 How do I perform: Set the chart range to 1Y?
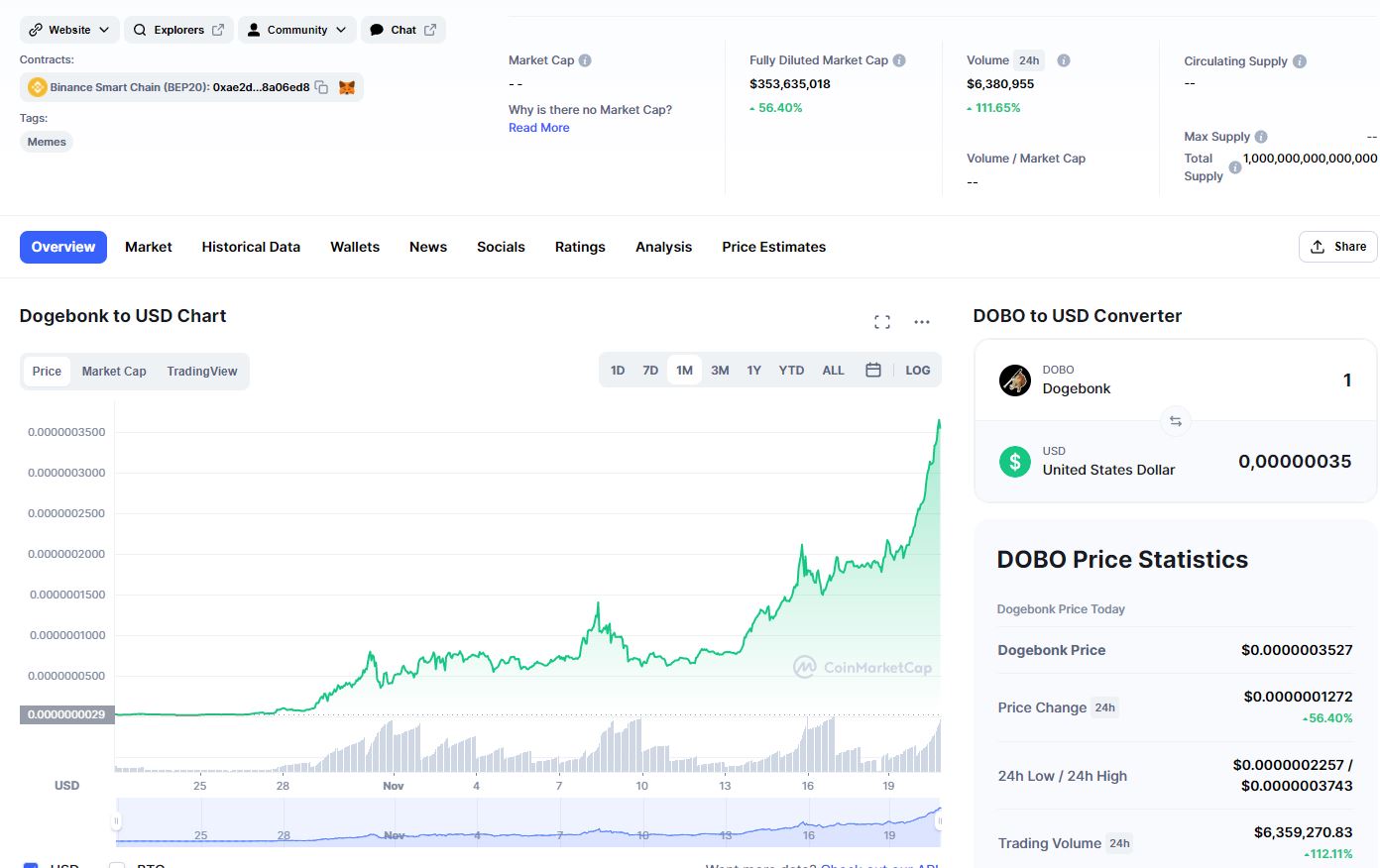click(x=754, y=371)
